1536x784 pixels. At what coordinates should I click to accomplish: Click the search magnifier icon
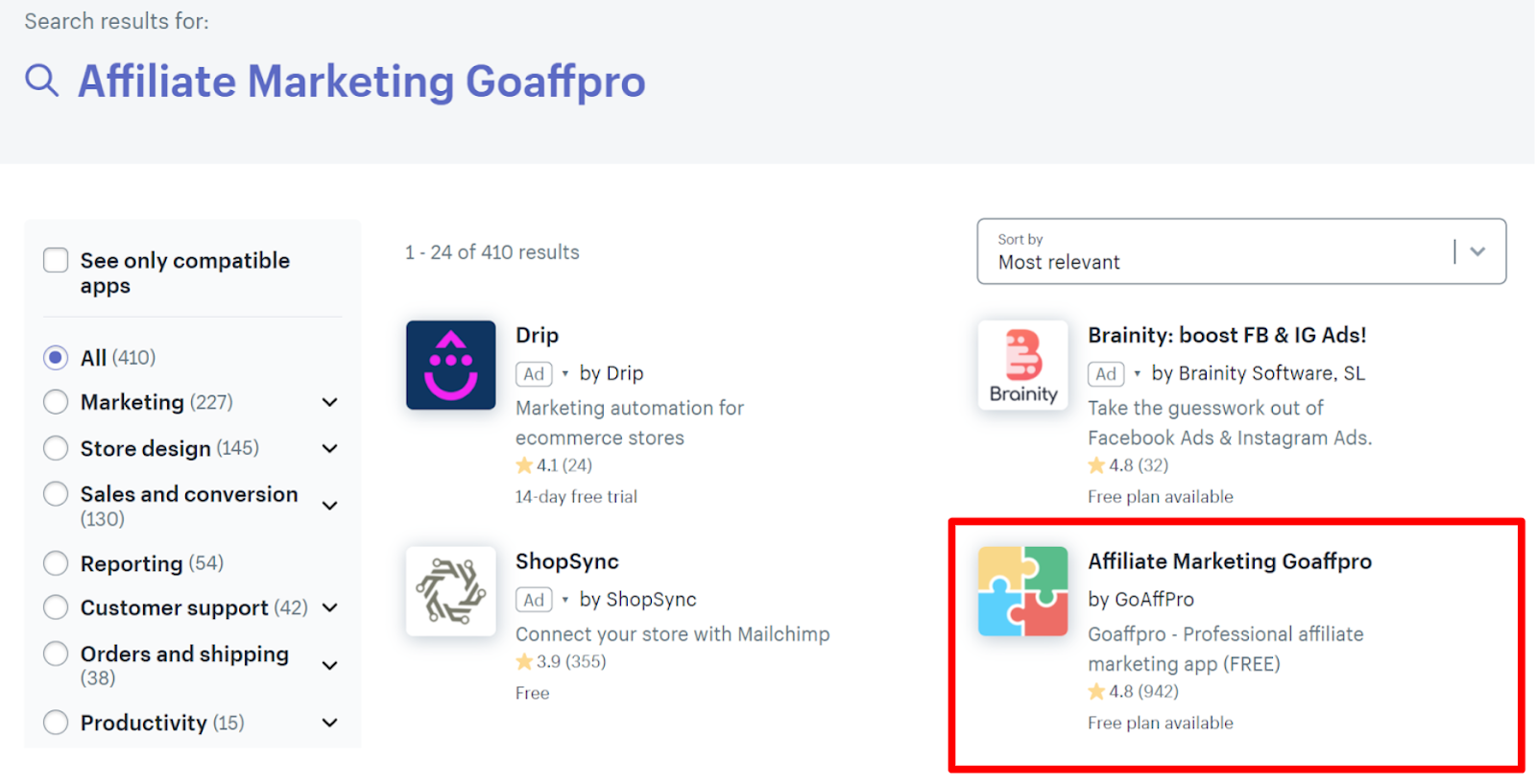point(41,81)
